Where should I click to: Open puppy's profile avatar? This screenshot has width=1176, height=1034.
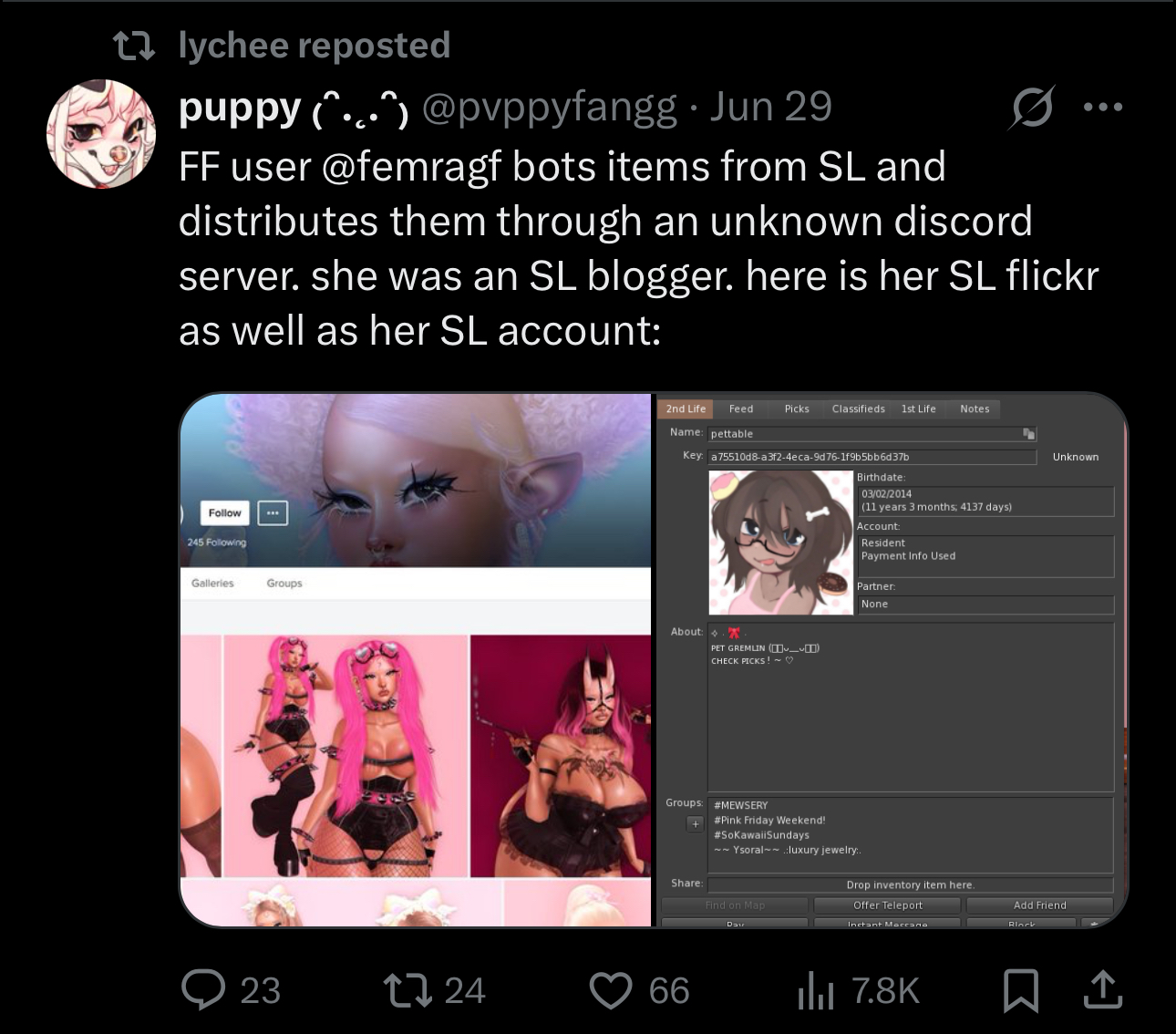[101, 134]
